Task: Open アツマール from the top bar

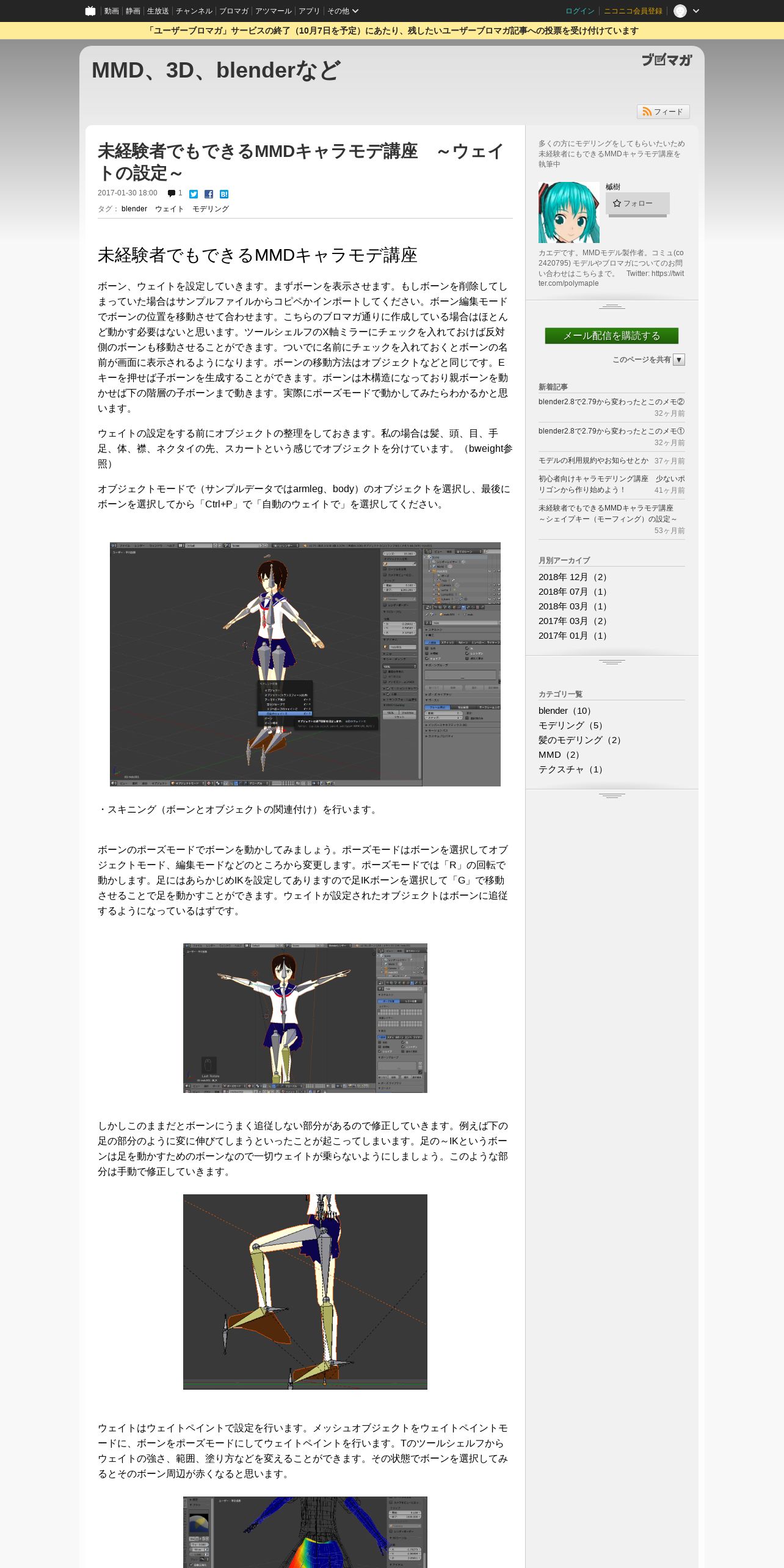Action: (273, 11)
